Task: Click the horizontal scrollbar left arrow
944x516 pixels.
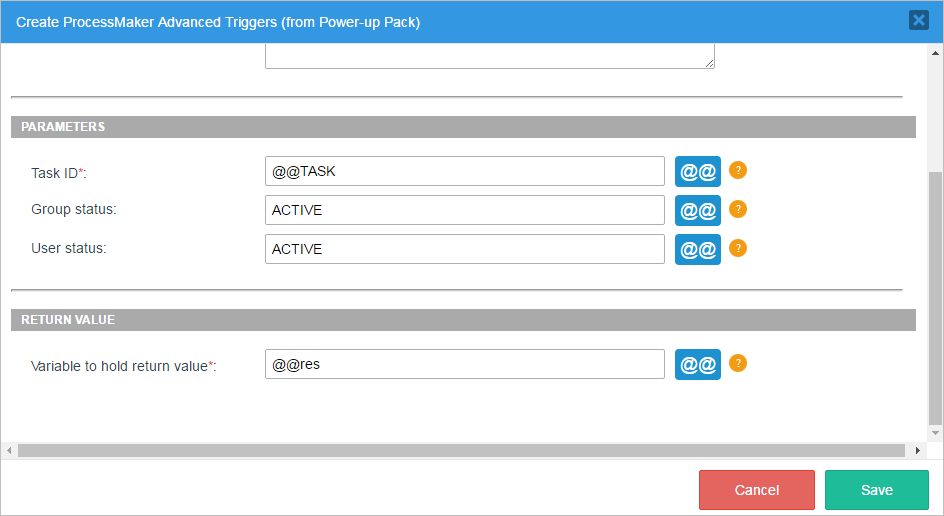Action: coord(9,451)
